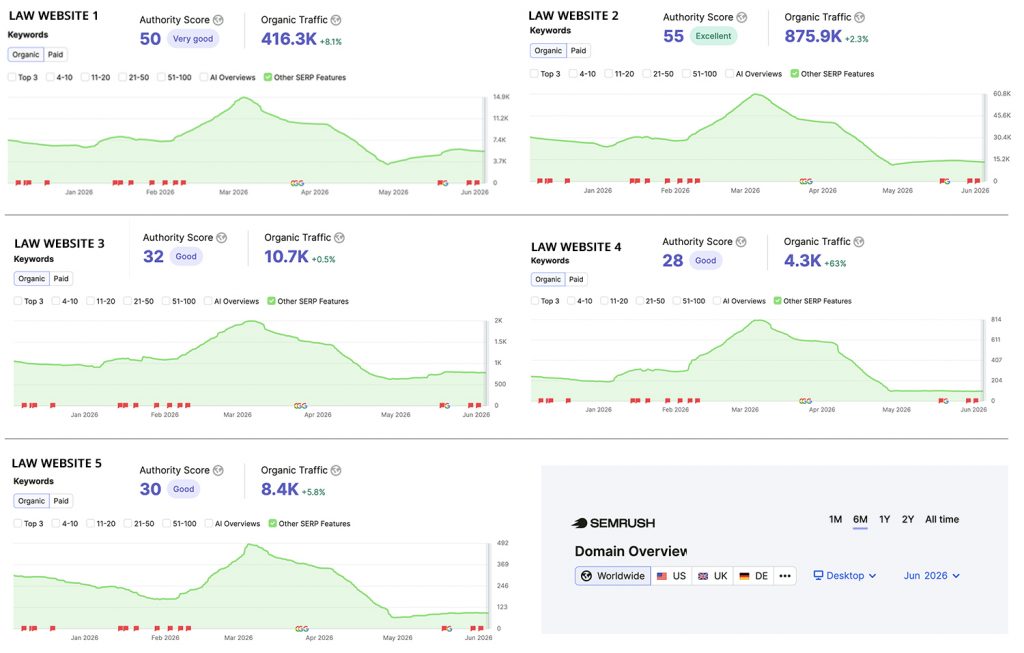Click 4.3K organic traffic value
1024x653 pixels.
(802, 261)
